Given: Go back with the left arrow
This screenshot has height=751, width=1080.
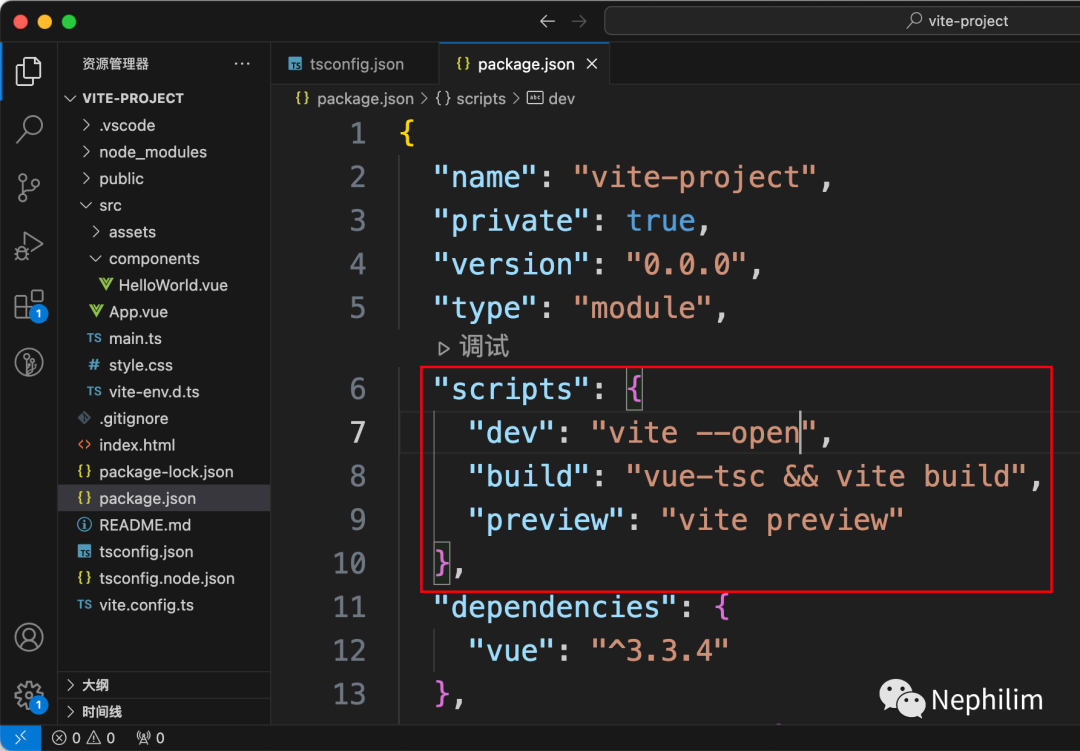Looking at the screenshot, I should pos(548,21).
